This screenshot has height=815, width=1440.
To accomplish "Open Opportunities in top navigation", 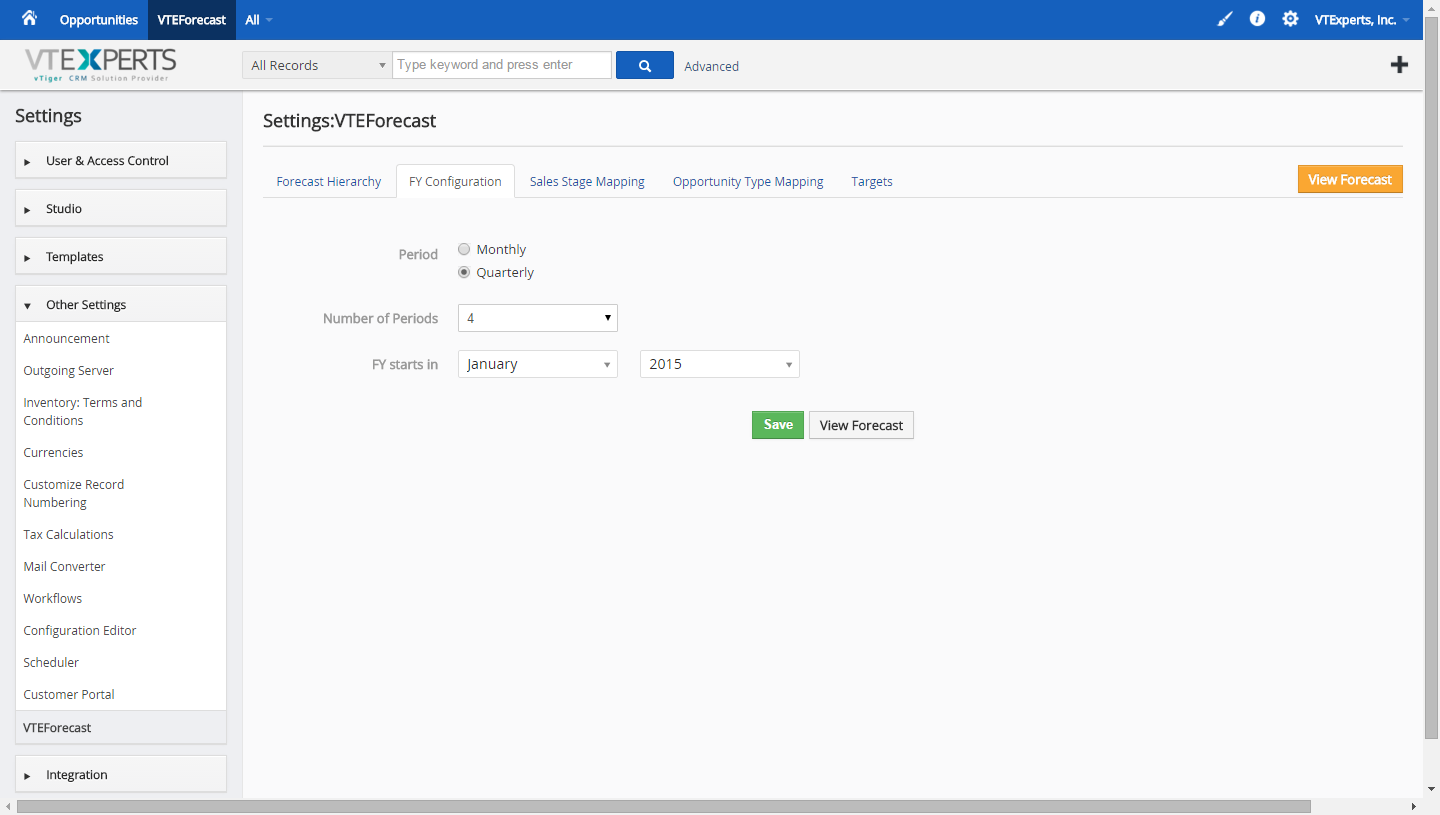I will (99, 20).
